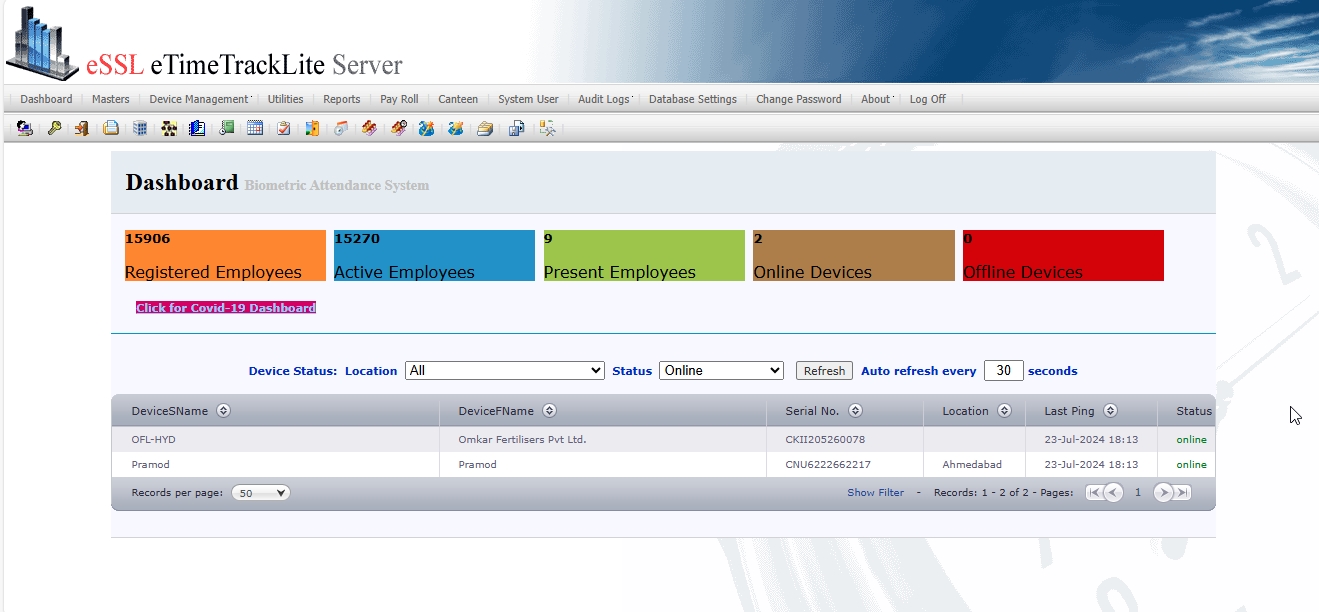
Task: Sort table by Last Ping column arrow
Action: (1110, 411)
